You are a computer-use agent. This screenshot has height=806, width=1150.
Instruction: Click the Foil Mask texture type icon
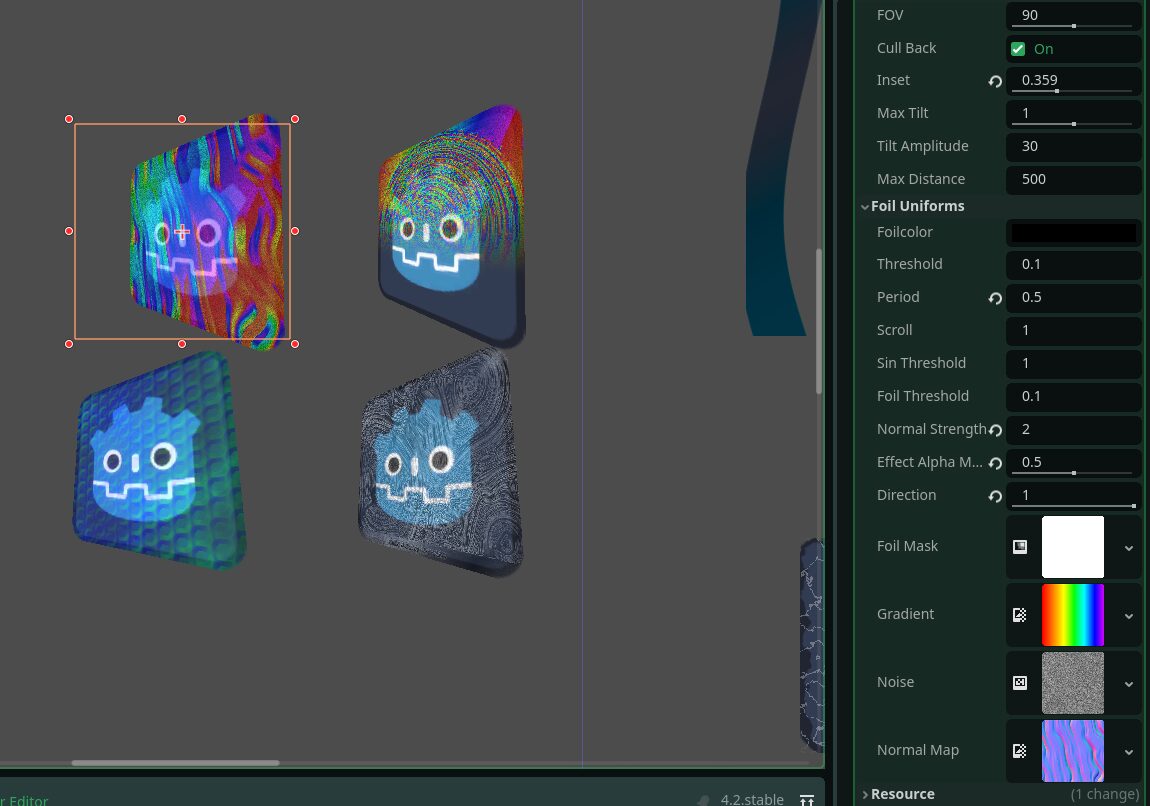tap(1019, 546)
